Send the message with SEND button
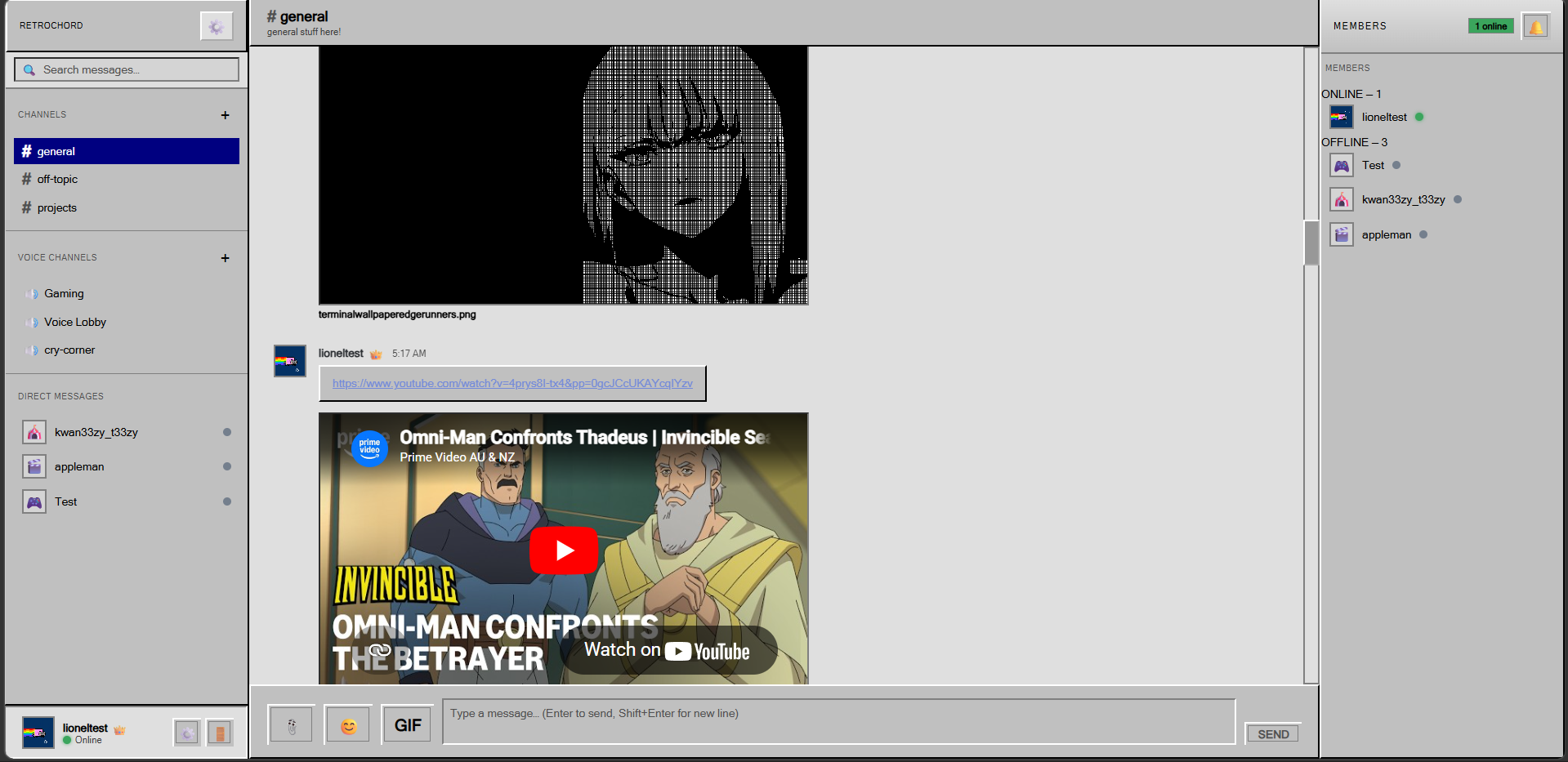Image resolution: width=1568 pixels, height=762 pixels. click(x=1273, y=733)
